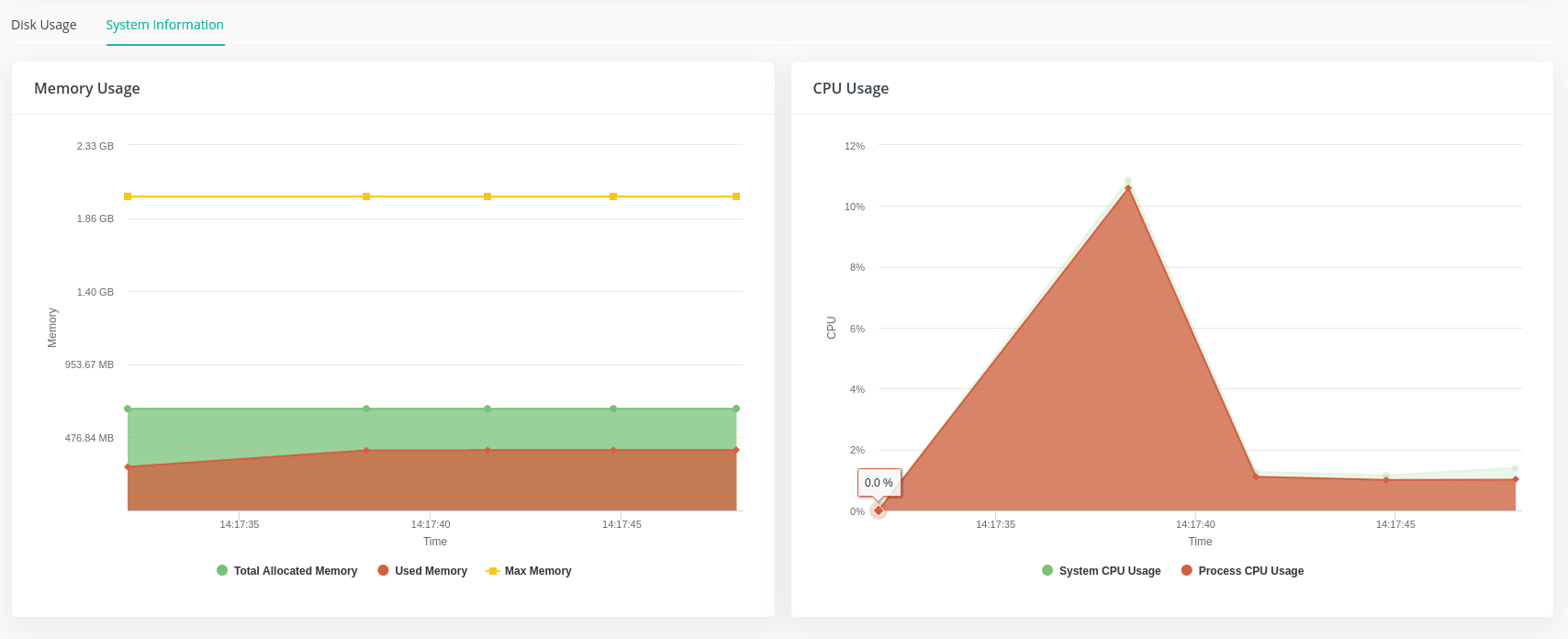
Task: Click the green System CPU Usage legend dot
Action: point(1047,570)
